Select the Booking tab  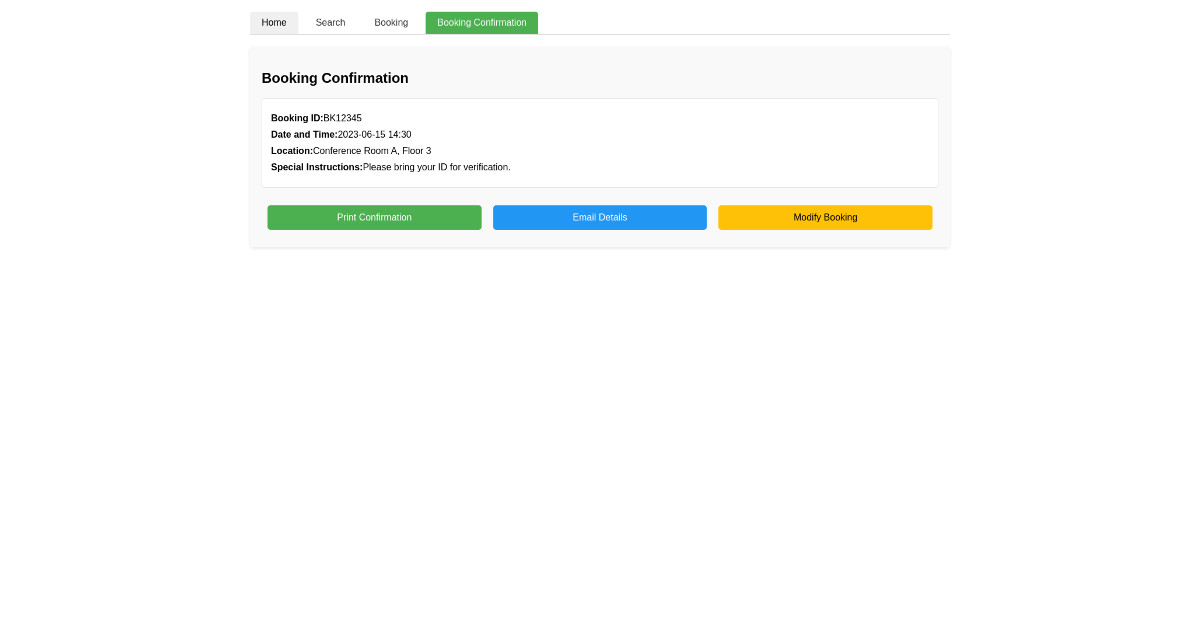coord(391,22)
